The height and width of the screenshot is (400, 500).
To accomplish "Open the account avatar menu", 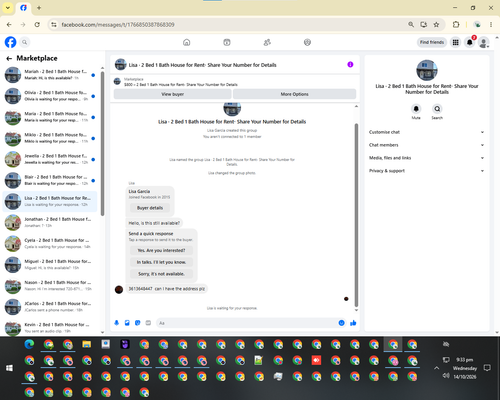I will (x=483, y=42).
